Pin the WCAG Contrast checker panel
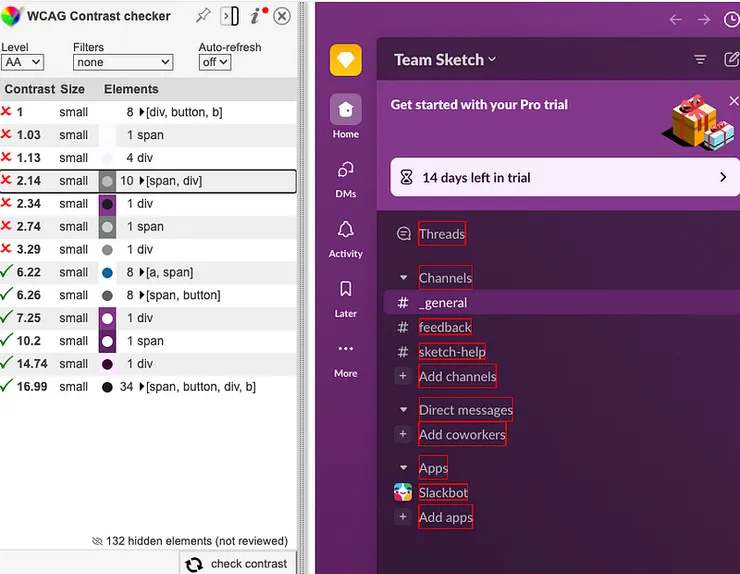The height and width of the screenshot is (574, 740). tap(203, 16)
